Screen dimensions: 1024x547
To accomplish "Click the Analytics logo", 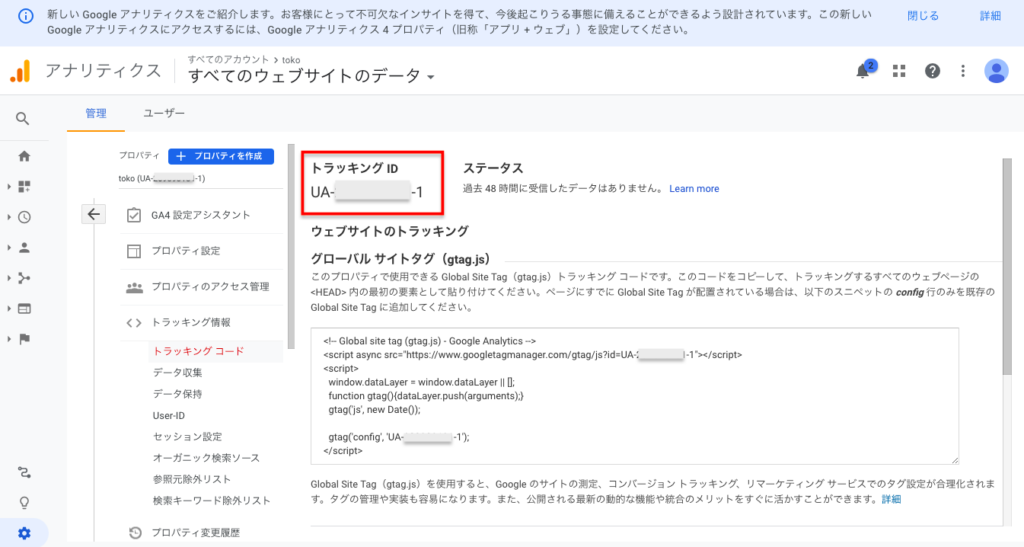I will pos(20,70).
